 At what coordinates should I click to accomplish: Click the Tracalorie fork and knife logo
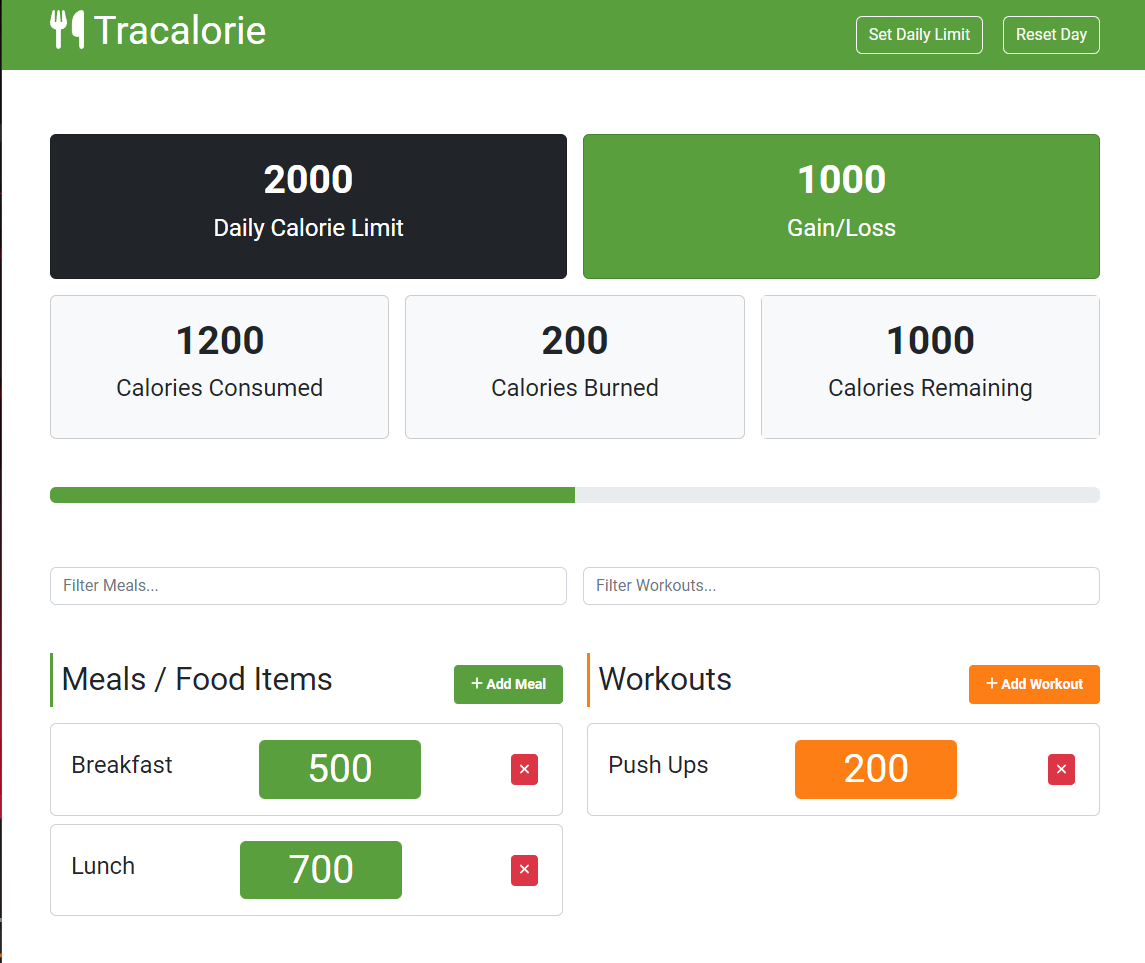point(67,30)
